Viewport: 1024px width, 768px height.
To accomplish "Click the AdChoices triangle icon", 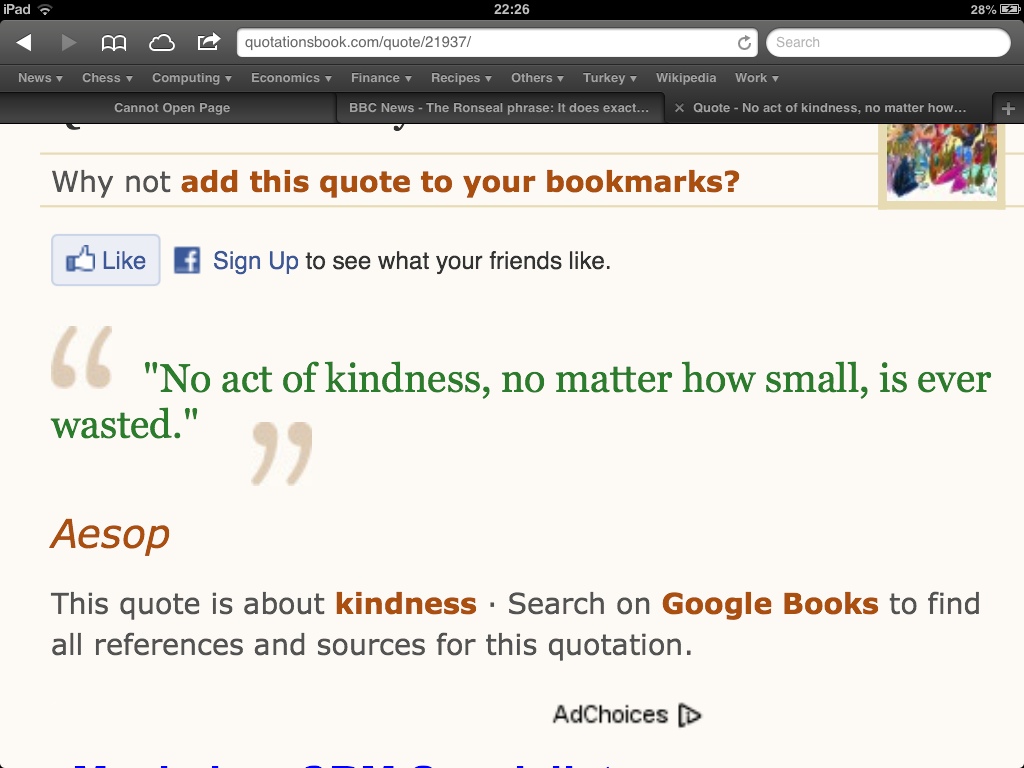I will point(690,714).
